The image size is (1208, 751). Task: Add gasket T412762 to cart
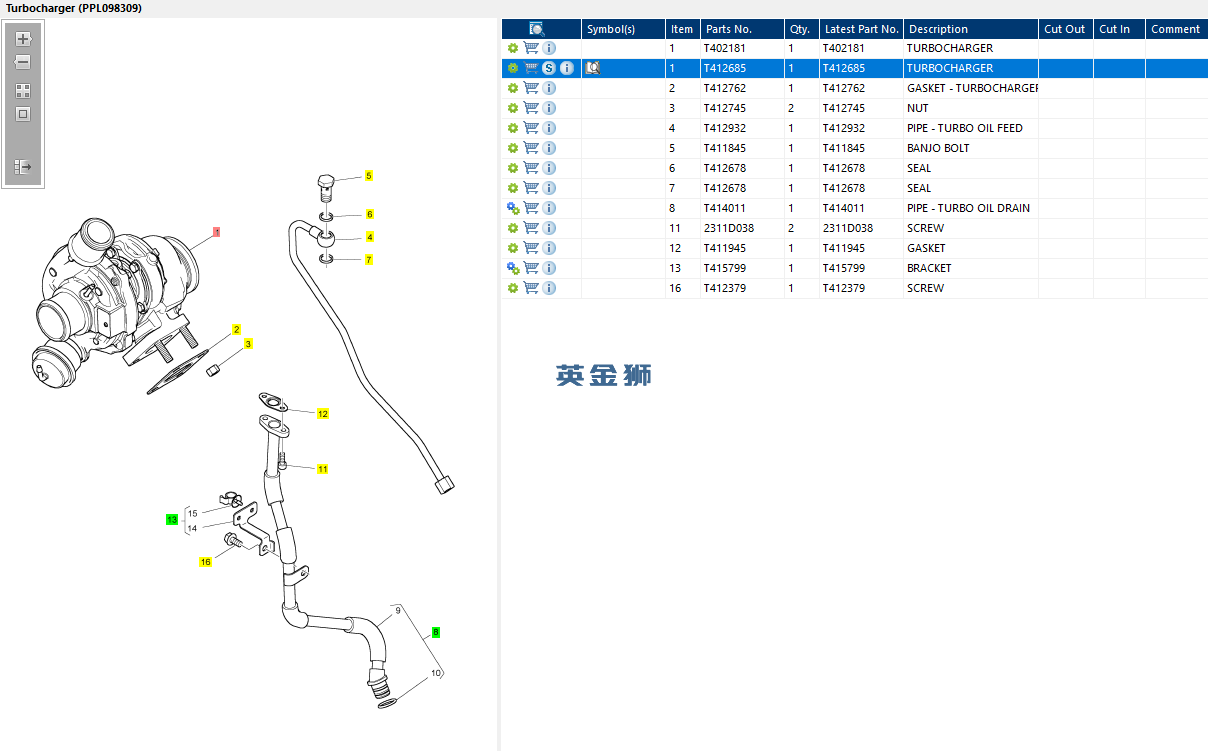click(x=531, y=88)
